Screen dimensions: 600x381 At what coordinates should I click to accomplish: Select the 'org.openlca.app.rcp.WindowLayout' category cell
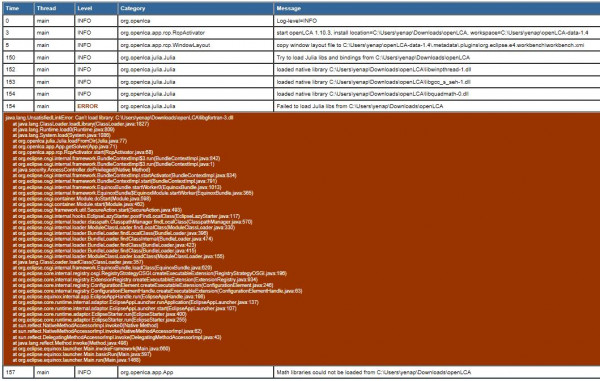195,45
